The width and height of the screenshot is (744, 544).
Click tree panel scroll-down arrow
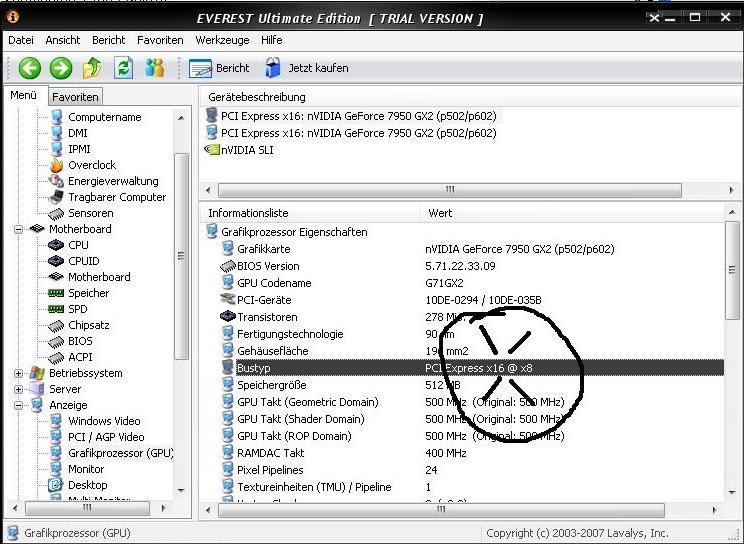[181, 490]
